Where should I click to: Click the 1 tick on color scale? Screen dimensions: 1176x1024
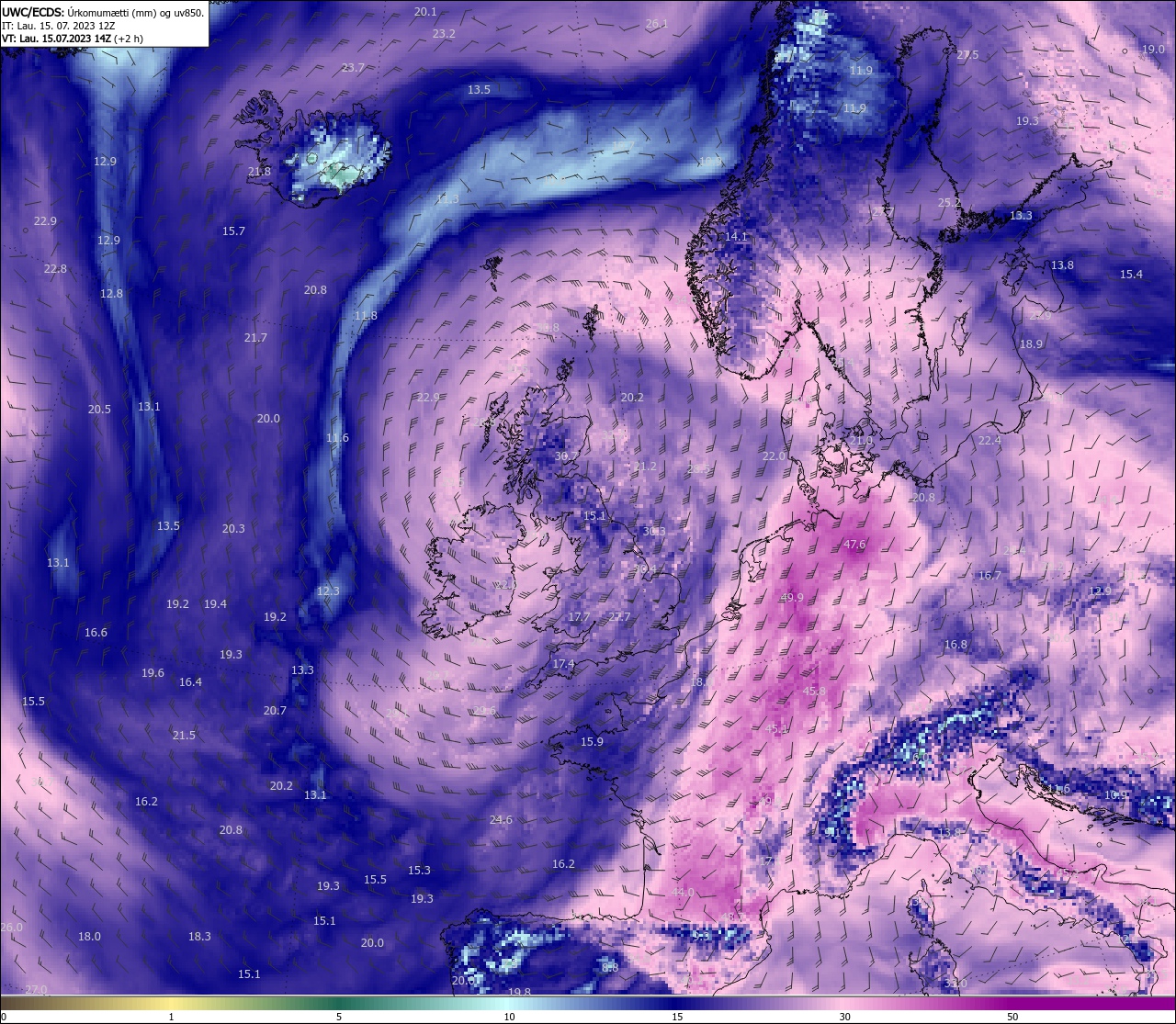pyautogui.click(x=171, y=1017)
